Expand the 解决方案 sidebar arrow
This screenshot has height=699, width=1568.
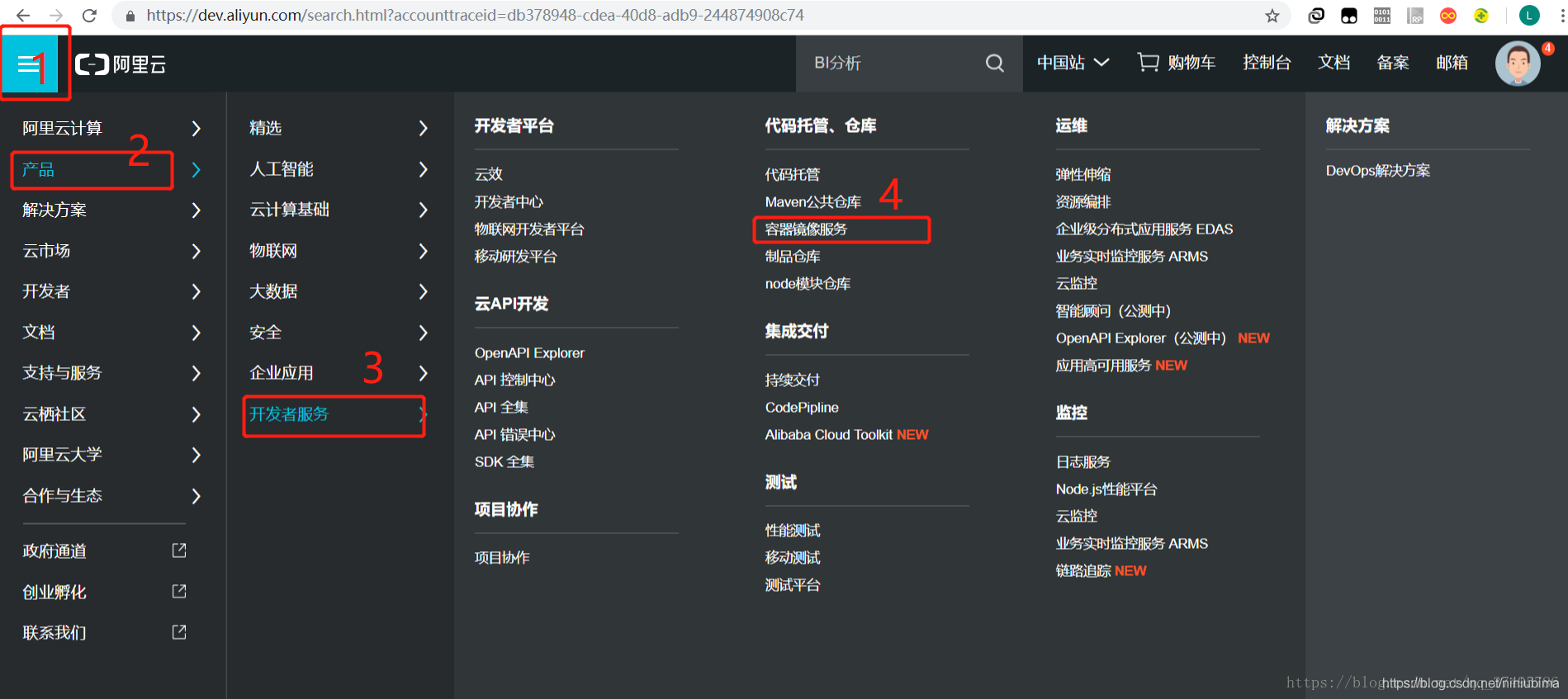pos(196,210)
